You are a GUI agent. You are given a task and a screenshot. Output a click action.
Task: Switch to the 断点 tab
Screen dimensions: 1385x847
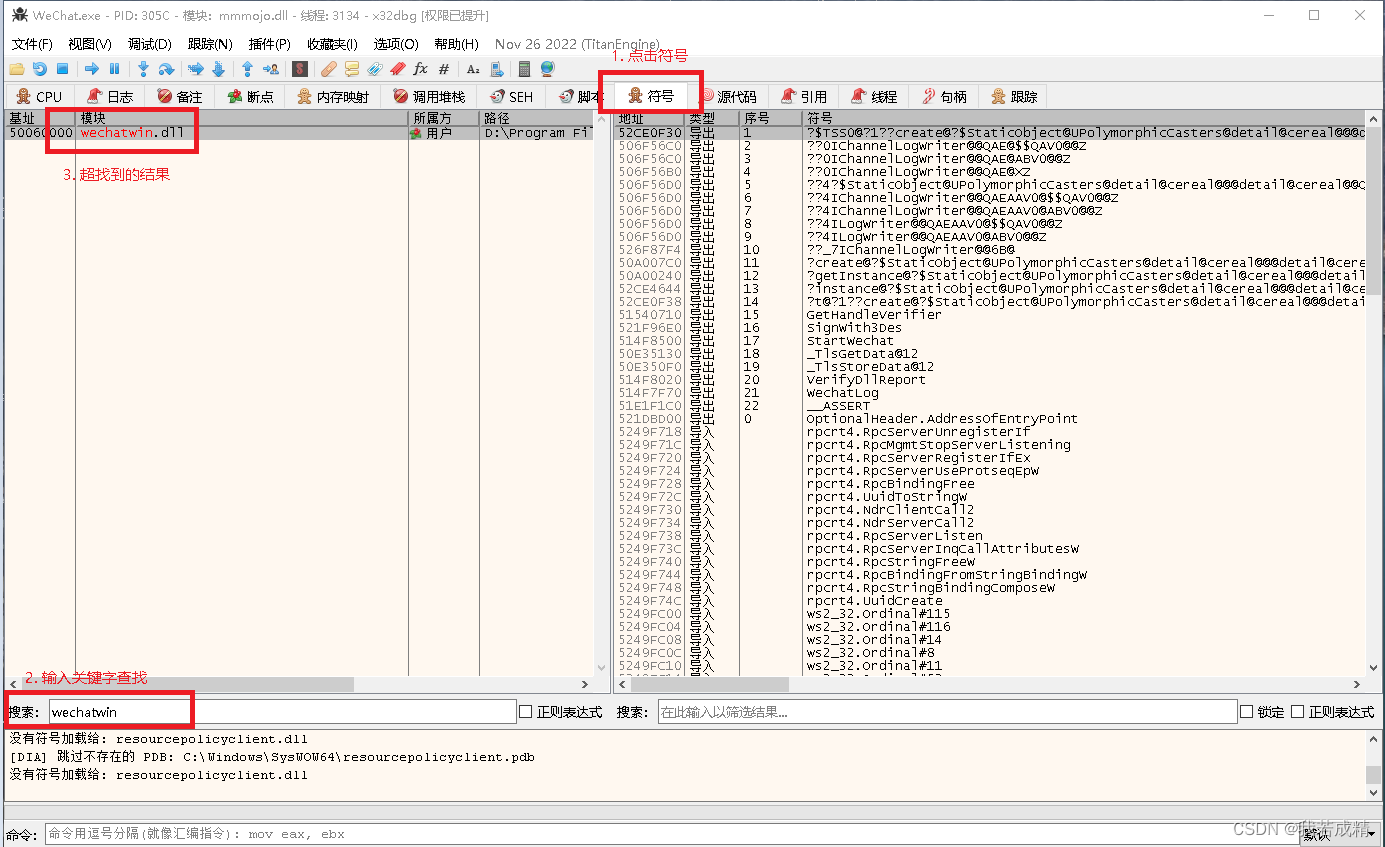(249, 97)
